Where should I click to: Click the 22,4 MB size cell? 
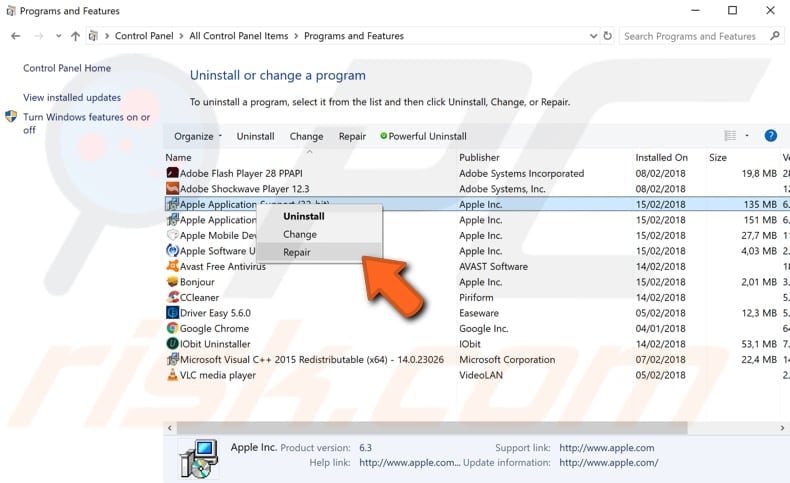click(x=759, y=359)
